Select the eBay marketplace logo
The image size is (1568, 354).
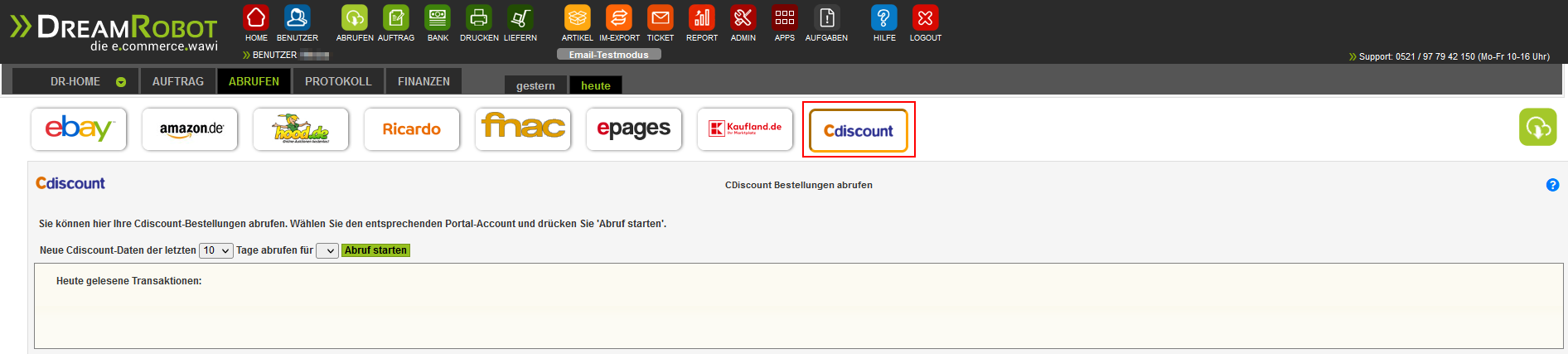tap(79, 129)
